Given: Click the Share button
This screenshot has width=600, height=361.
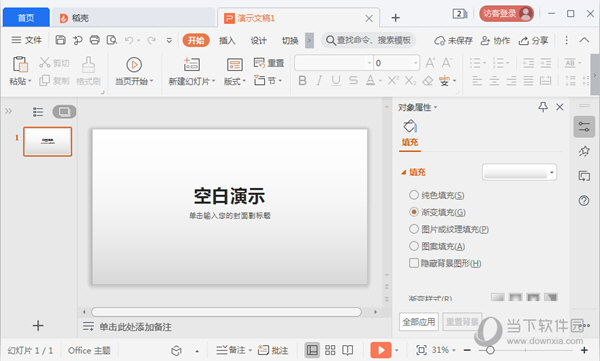Looking at the screenshot, I should 533,40.
